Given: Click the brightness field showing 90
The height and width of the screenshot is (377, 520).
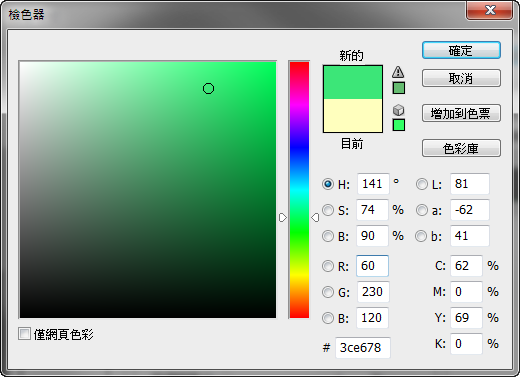Looking at the screenshot, I should click(372, 236).
